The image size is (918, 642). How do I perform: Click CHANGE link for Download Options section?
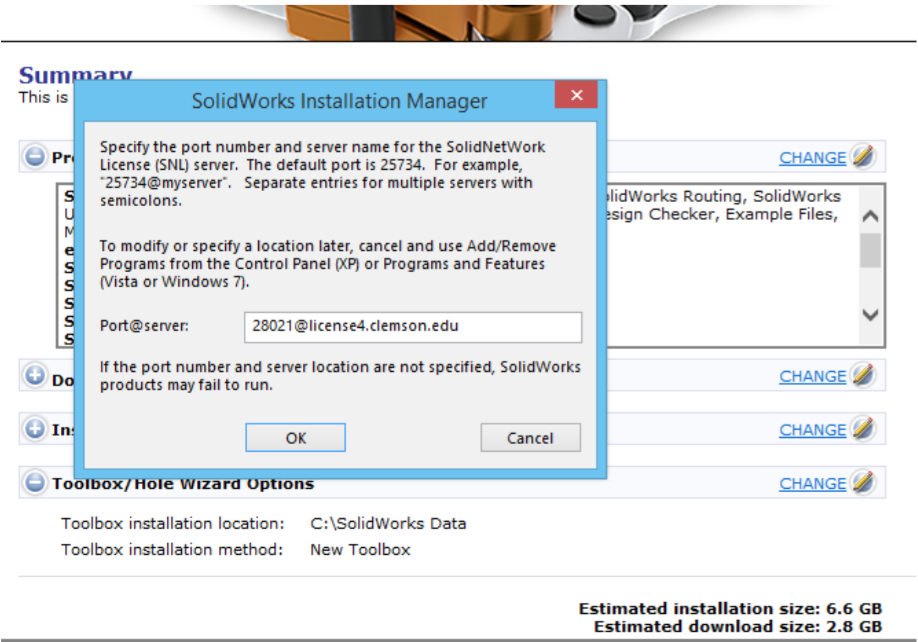pos(812,376)
